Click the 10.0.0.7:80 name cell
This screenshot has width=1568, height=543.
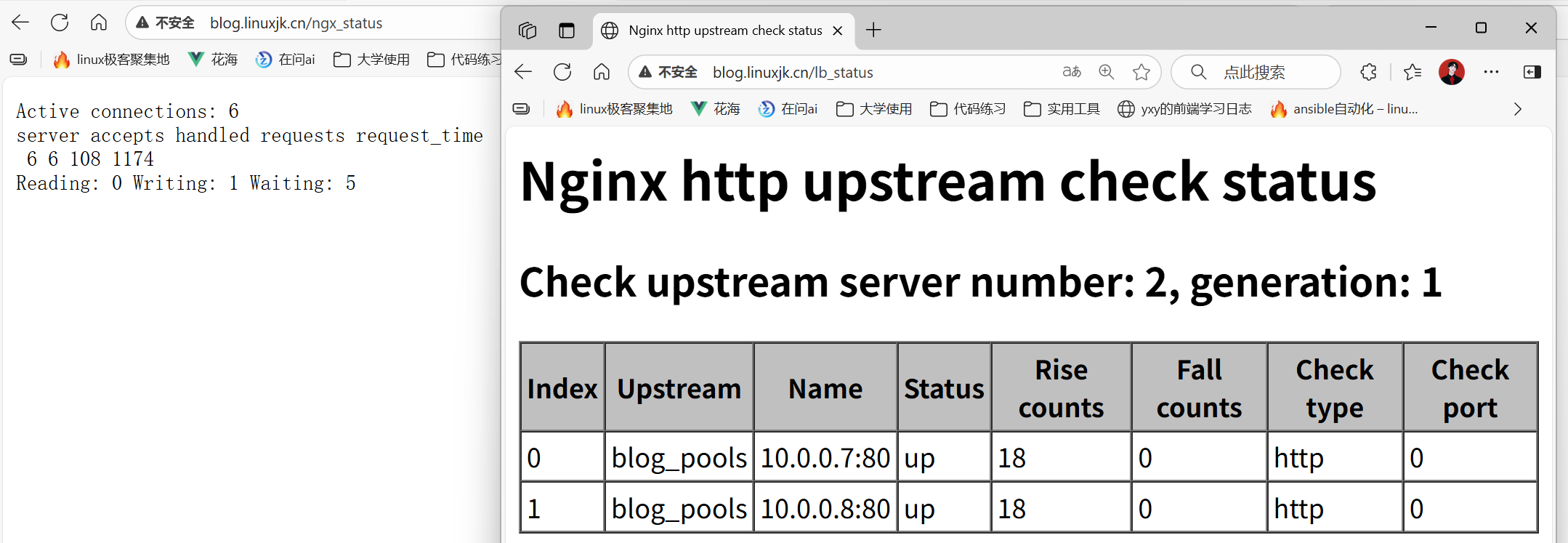tap(825, 458)
